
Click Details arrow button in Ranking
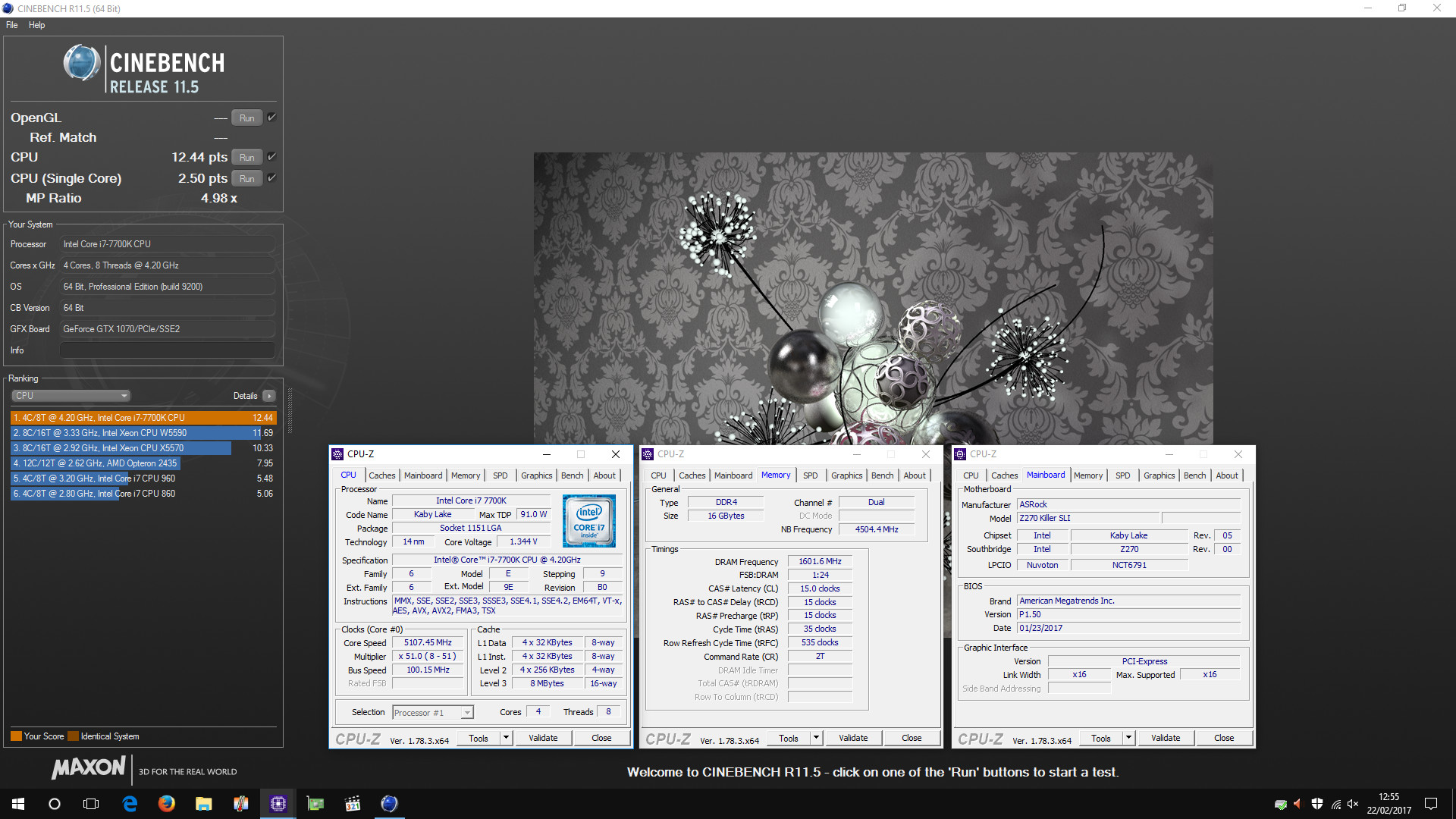269,396
